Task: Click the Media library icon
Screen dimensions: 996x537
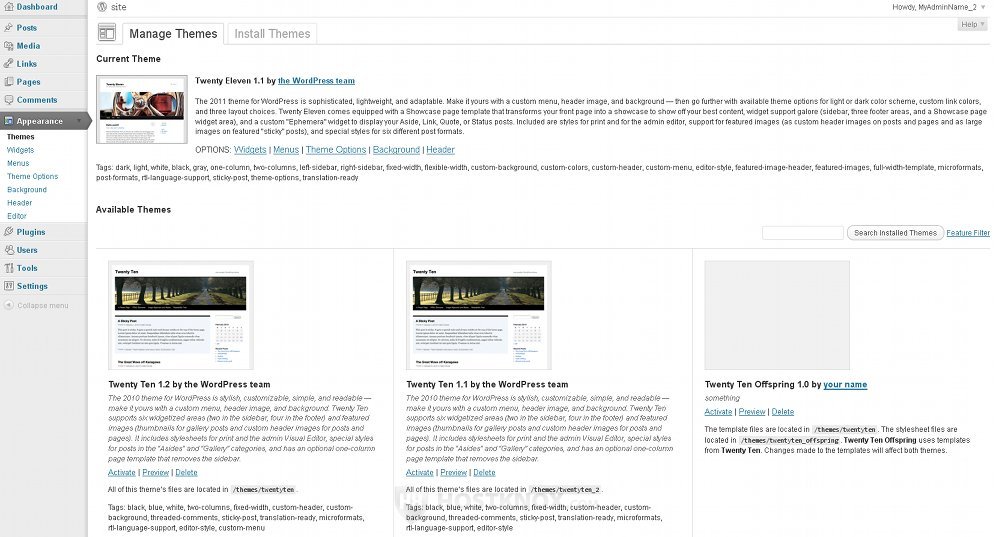Action: tap(9, 46)
